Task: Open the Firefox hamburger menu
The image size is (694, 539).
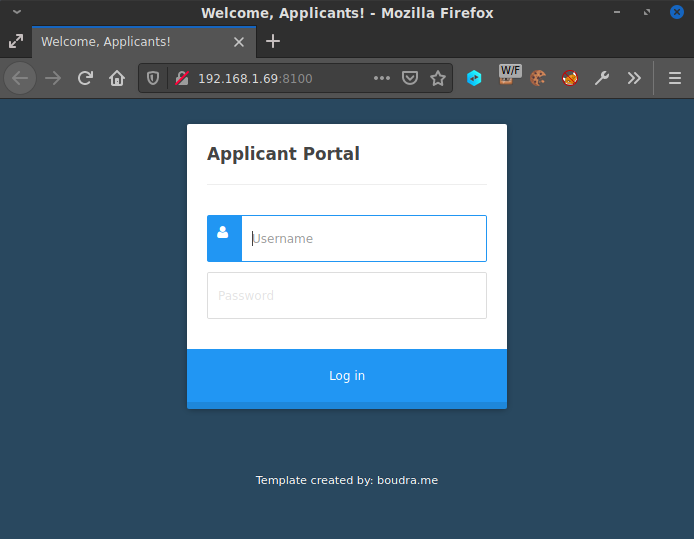Action: [x=674, y=78]
